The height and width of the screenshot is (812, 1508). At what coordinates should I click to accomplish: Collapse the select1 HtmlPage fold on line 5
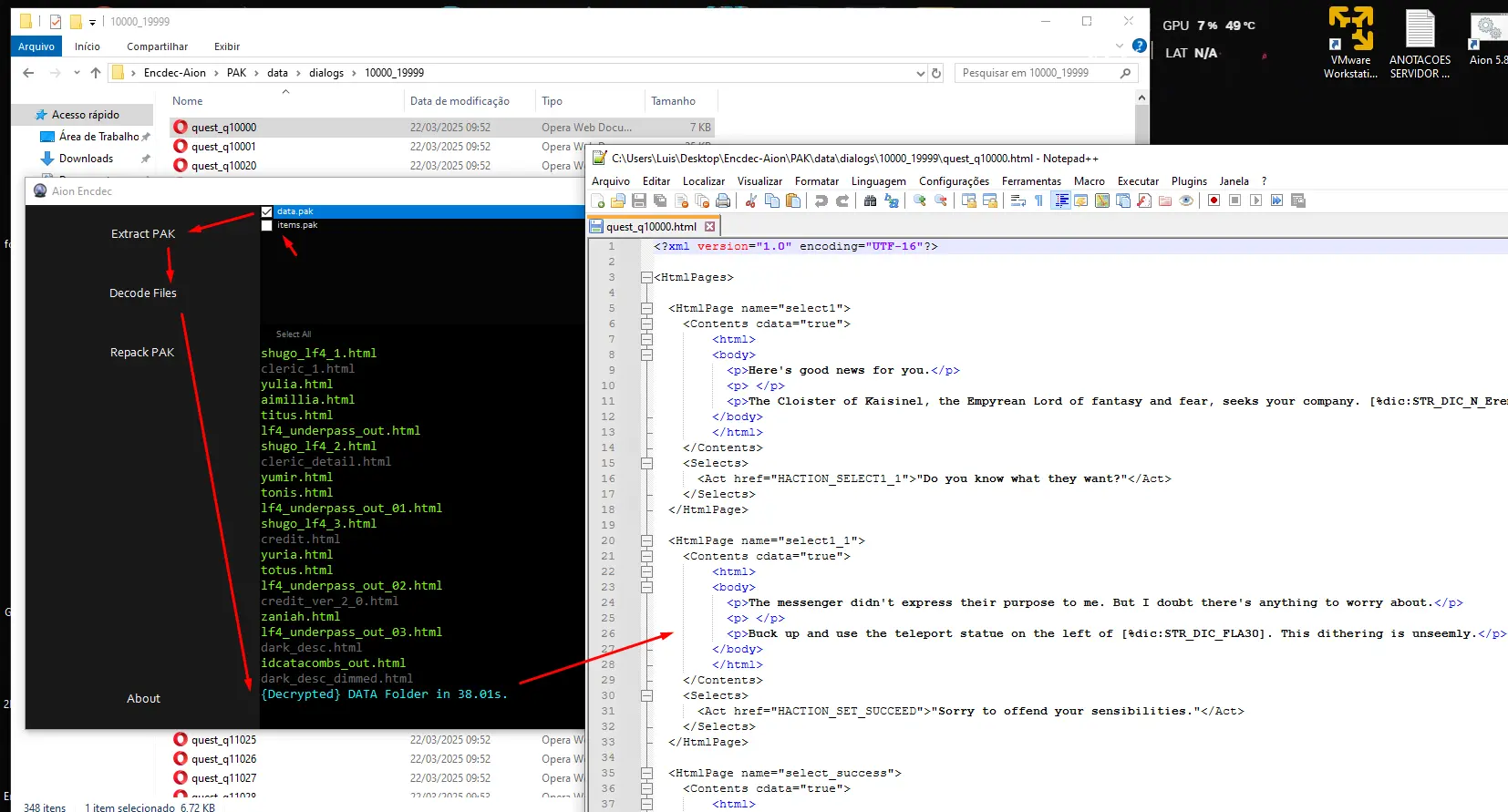pyautogui.click(x=646, y=308)
